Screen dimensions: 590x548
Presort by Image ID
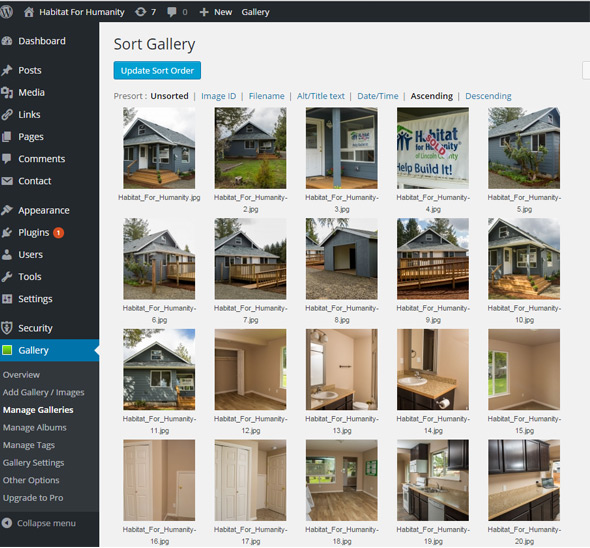pos(219,96)
